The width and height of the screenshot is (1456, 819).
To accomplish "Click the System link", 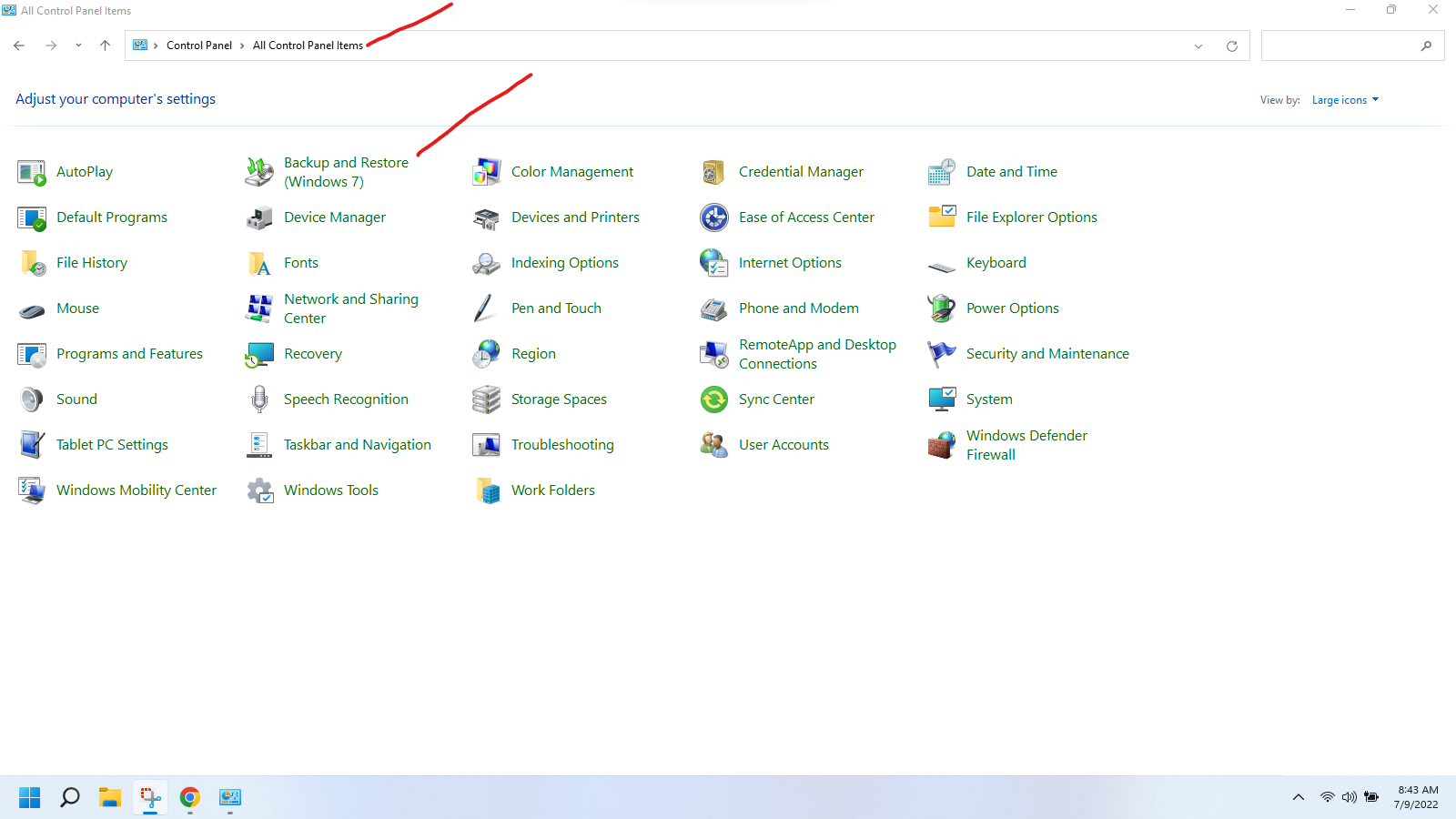I will 989,399.
